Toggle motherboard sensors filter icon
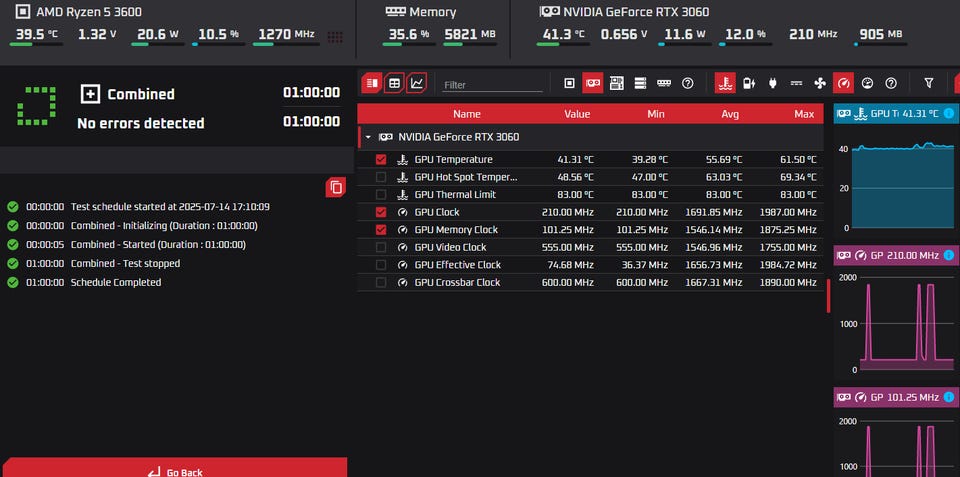 pos(617,83)
